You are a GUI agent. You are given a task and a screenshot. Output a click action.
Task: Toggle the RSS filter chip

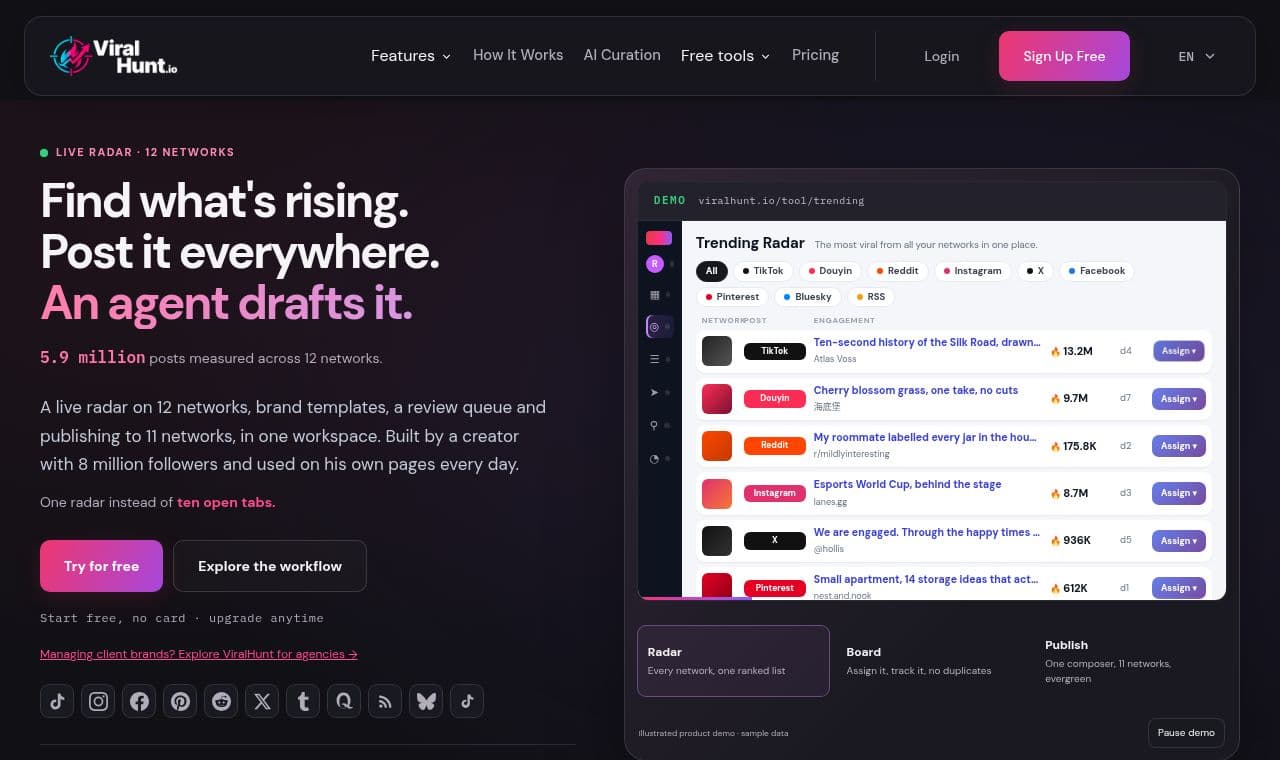871,297
